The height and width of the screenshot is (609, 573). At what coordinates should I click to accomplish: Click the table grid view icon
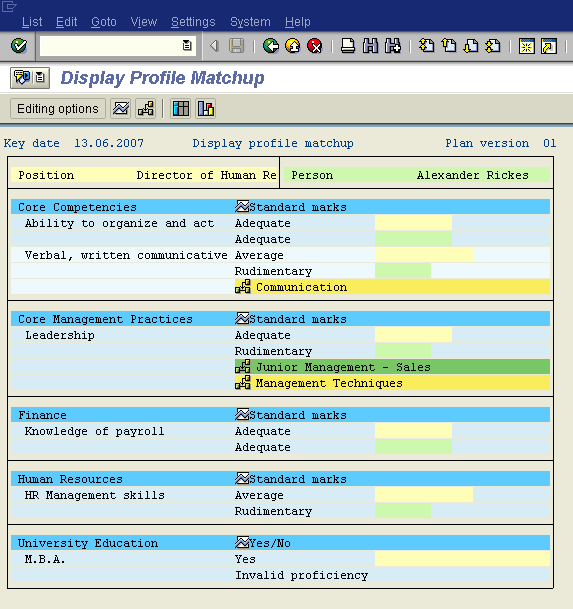click(181, 108)
